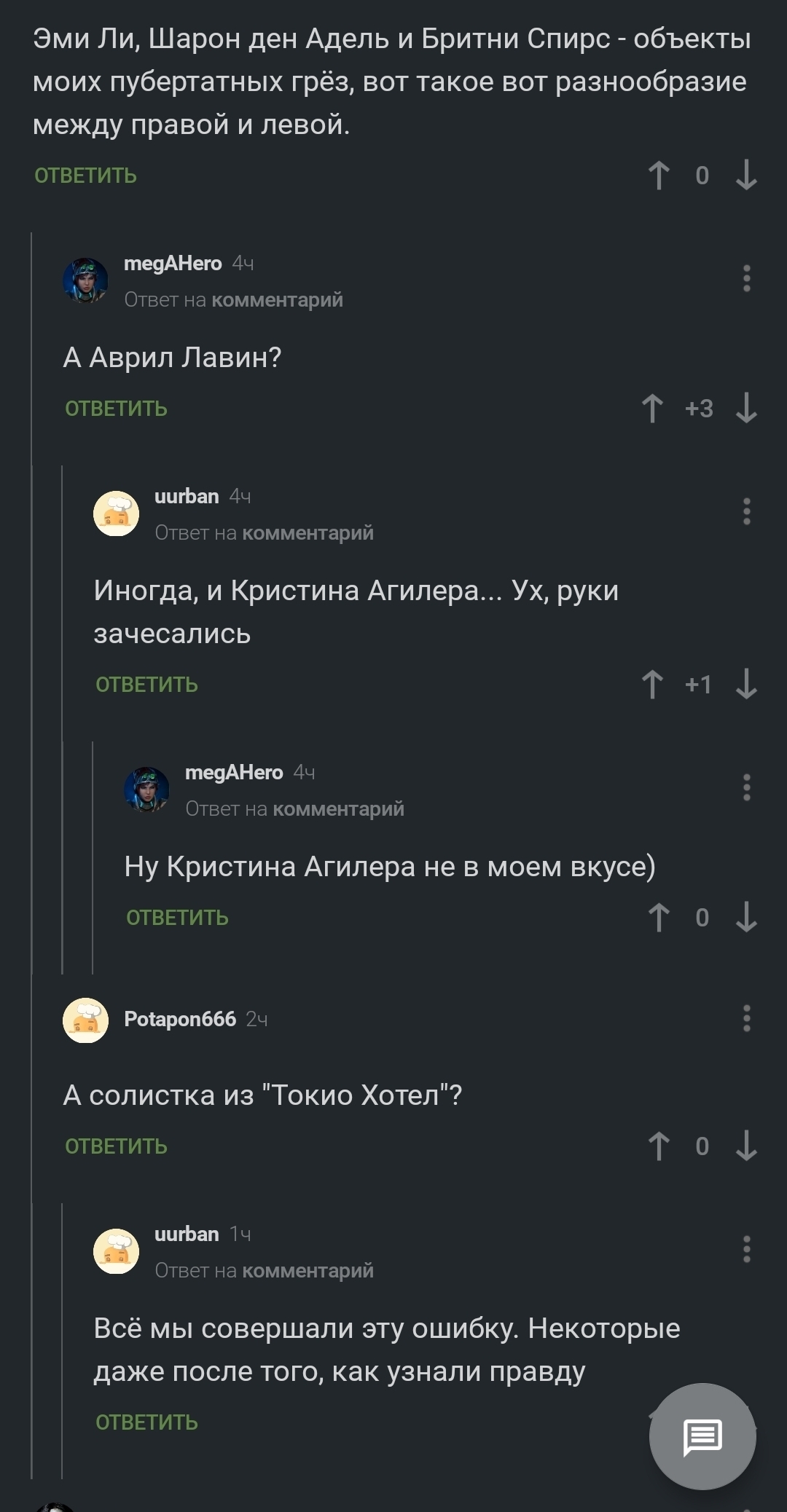787x1512 pixels.
Task: Open parent comment link in uurban's Агилера reply
Action: tap(308, 533)
